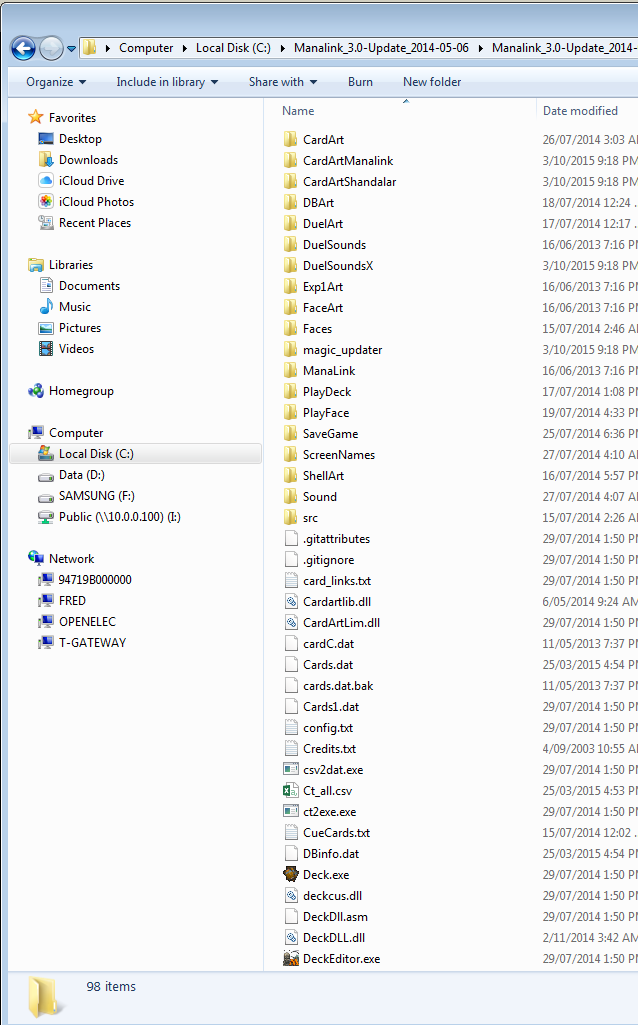Select the iCloud Drive icon in Favorites

click(x=46, y=181)
